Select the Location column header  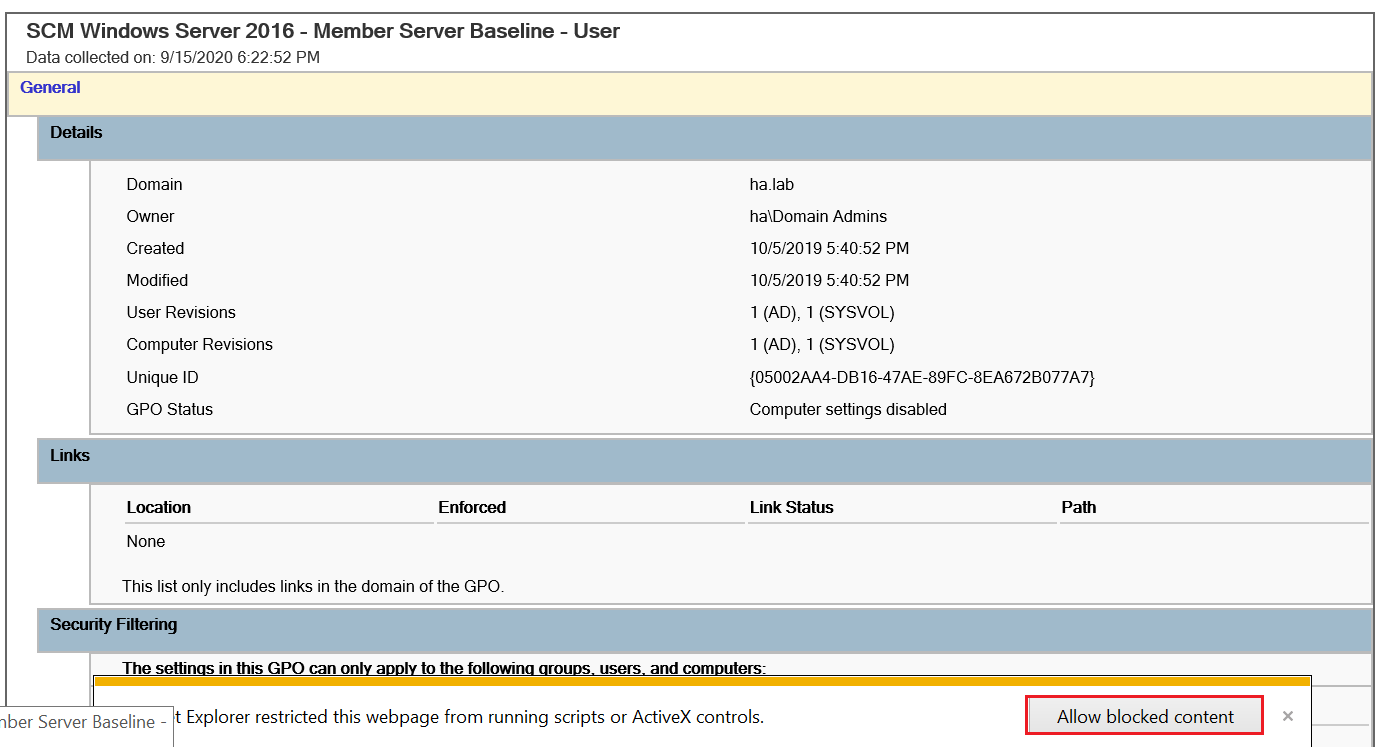coord(158,507)
